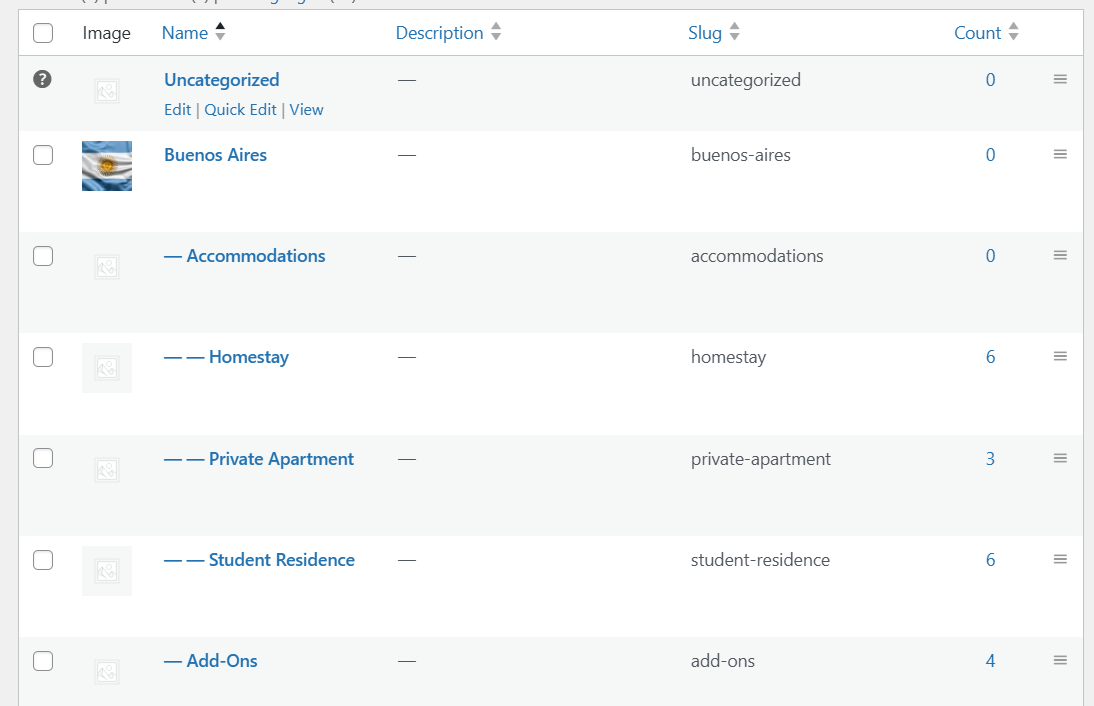Click the drag handle for Buenos Aires row
This screenshot has height=706, width=1094.
pos(1060,155)
